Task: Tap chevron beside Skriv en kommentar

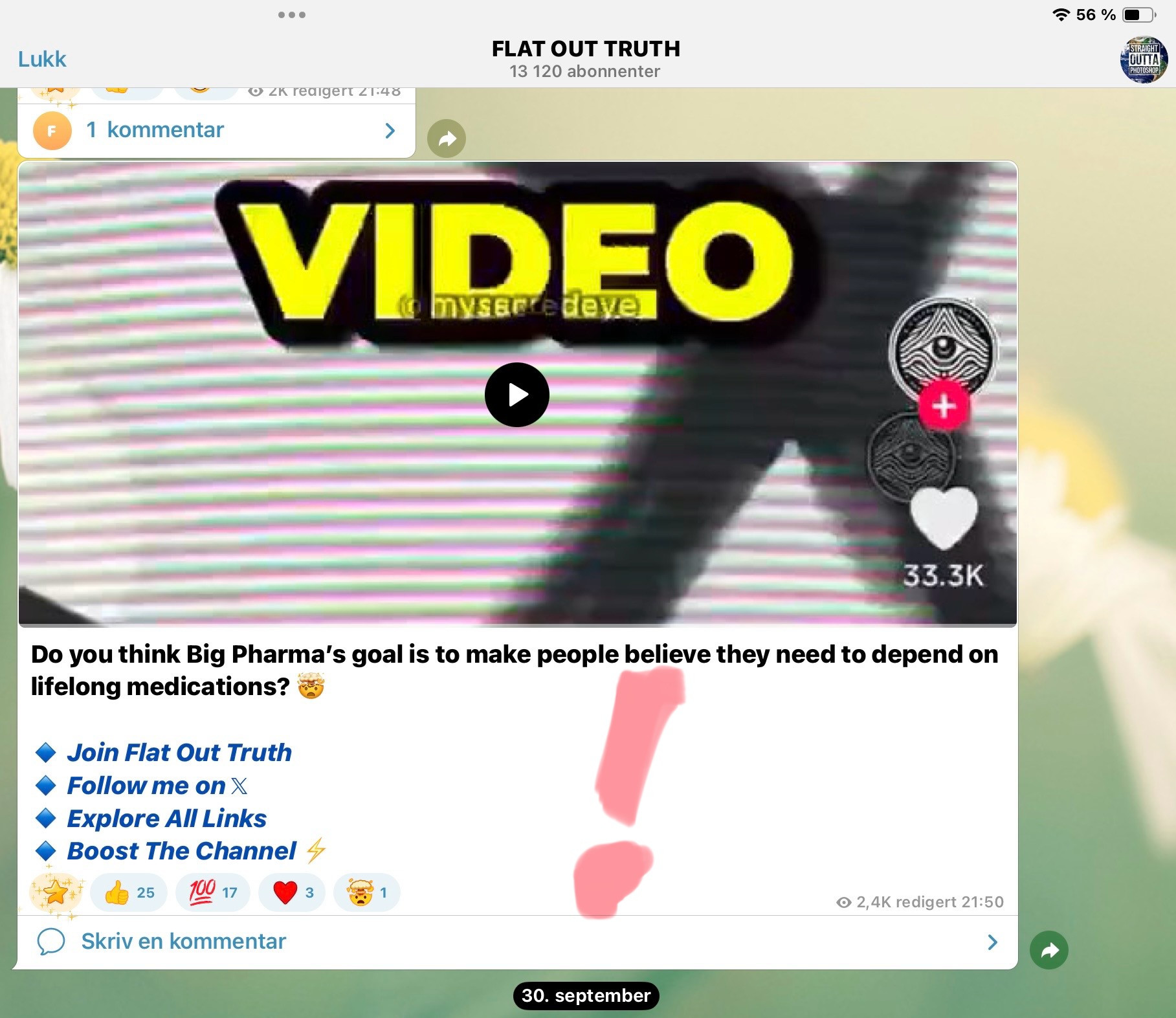Action: pyautogui.click(x=992, y=942)
